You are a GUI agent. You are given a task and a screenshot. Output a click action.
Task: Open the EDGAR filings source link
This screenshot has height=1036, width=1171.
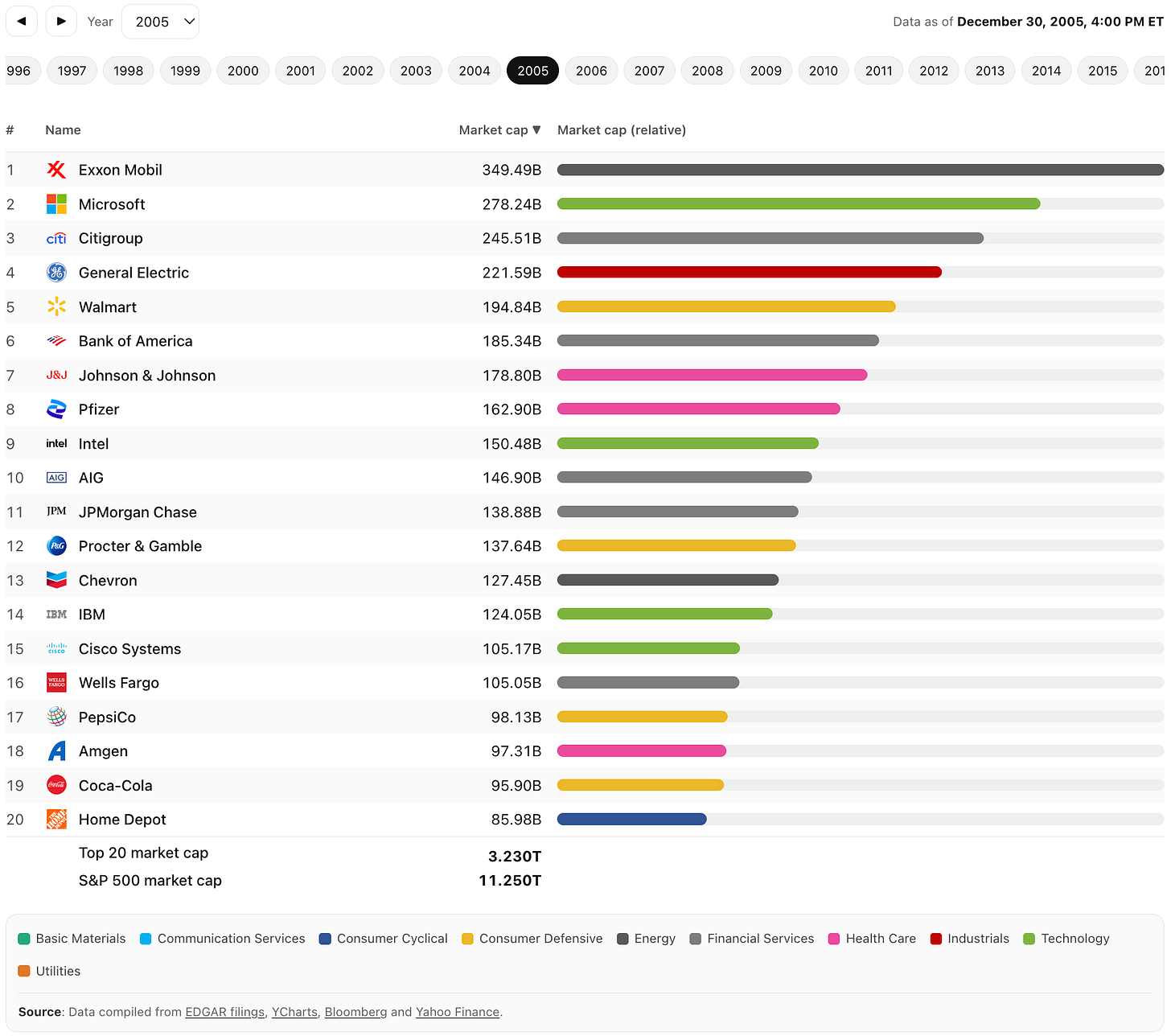point(225,1012)
